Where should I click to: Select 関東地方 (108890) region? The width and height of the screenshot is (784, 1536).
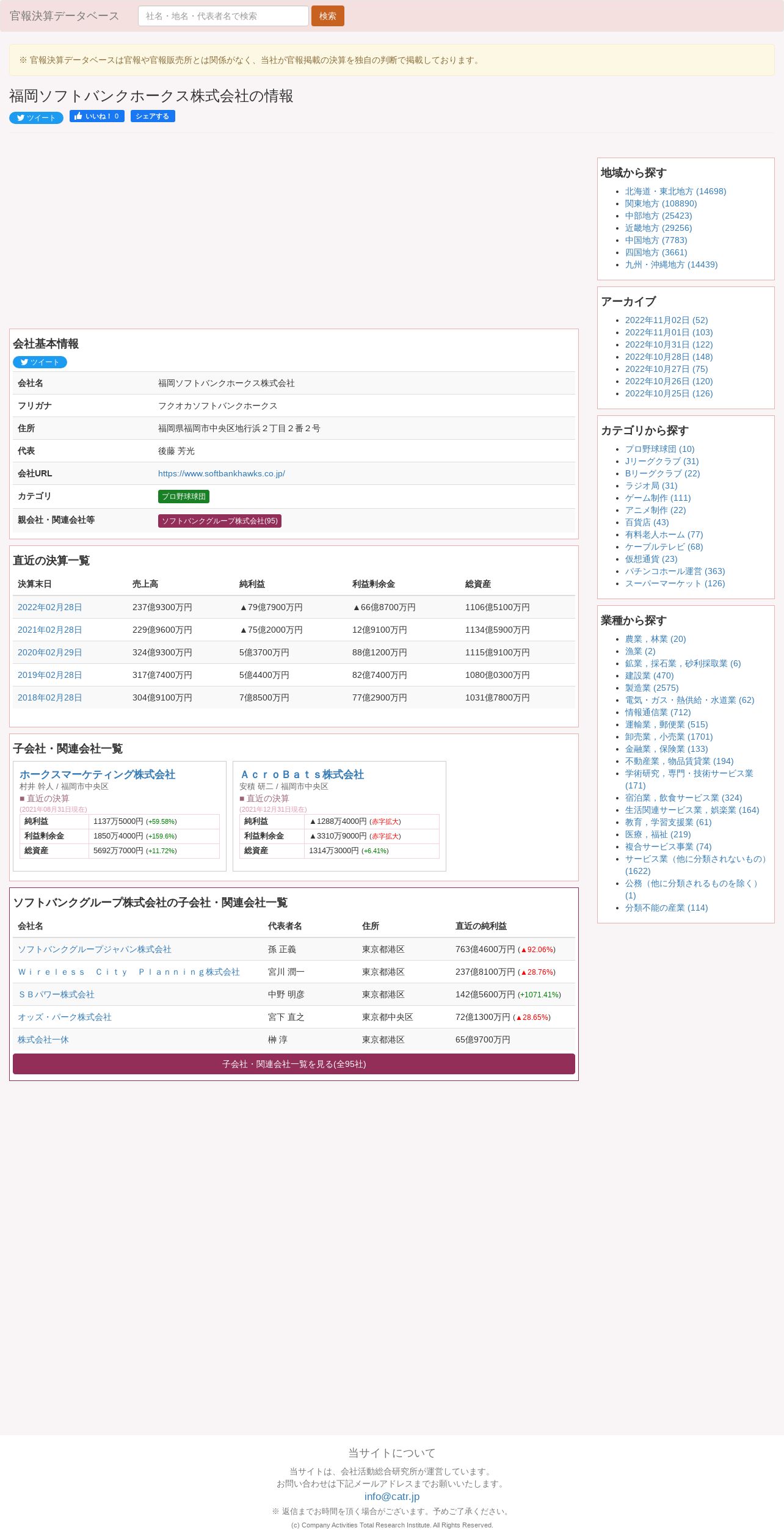coord(661,203)
